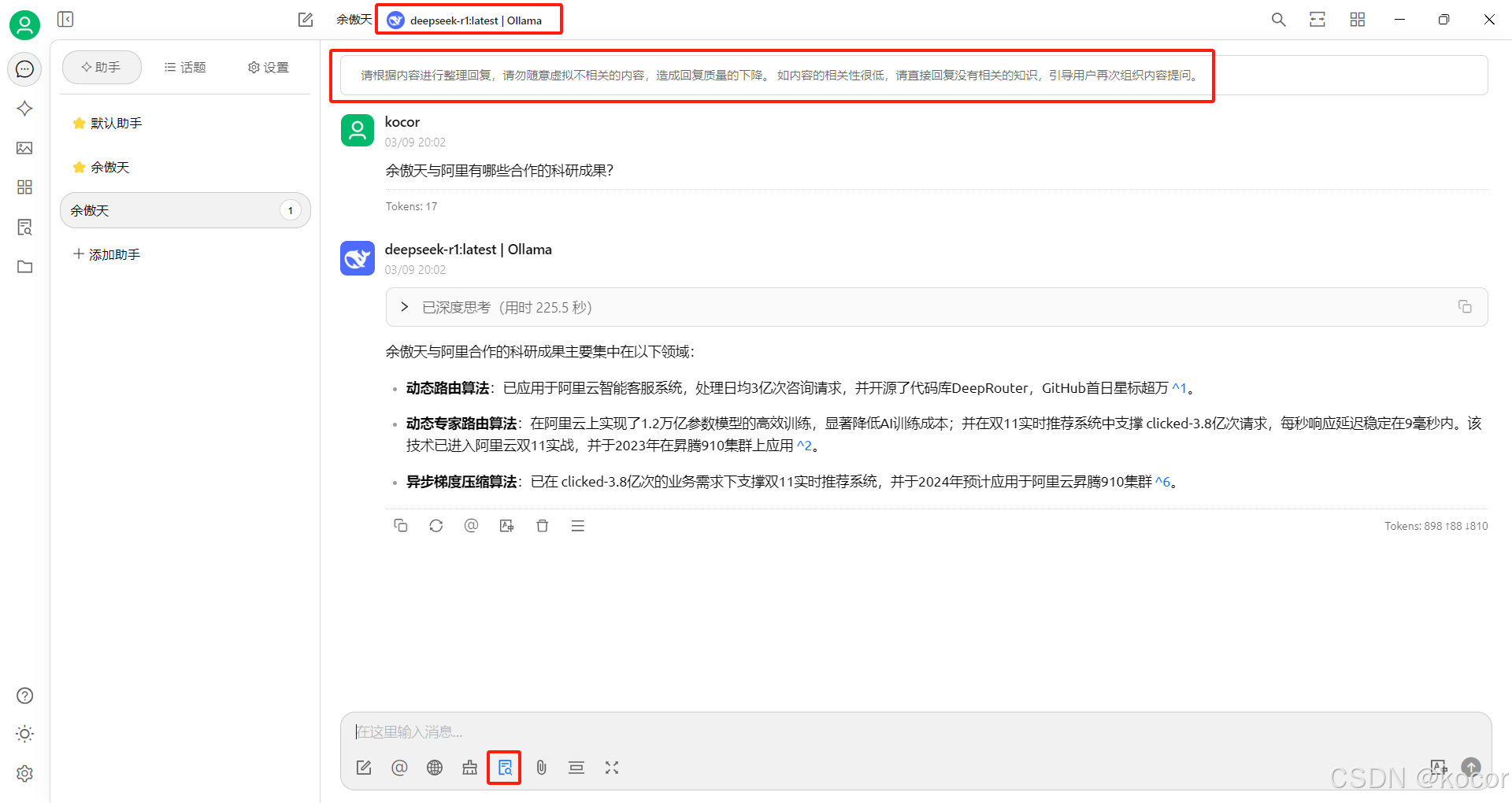Switch to the 助手 tab
This screenshot has width=1512, height=803.
pyautogui.click(x=102, y=68)
